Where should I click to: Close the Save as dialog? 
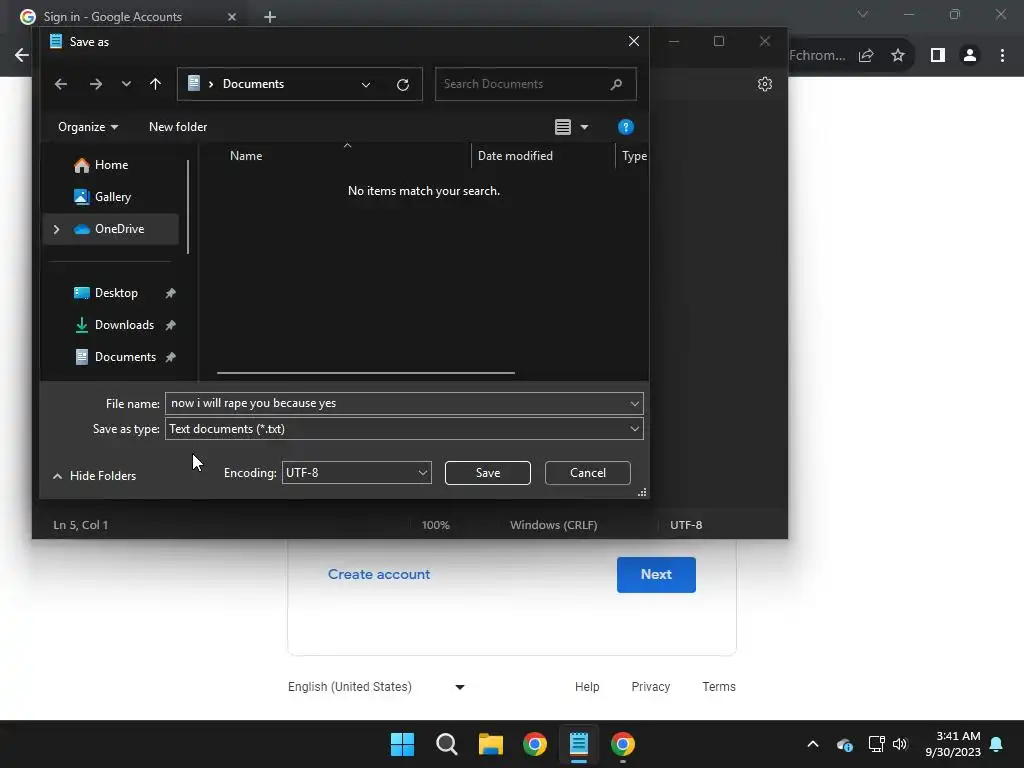pos(633,41)
